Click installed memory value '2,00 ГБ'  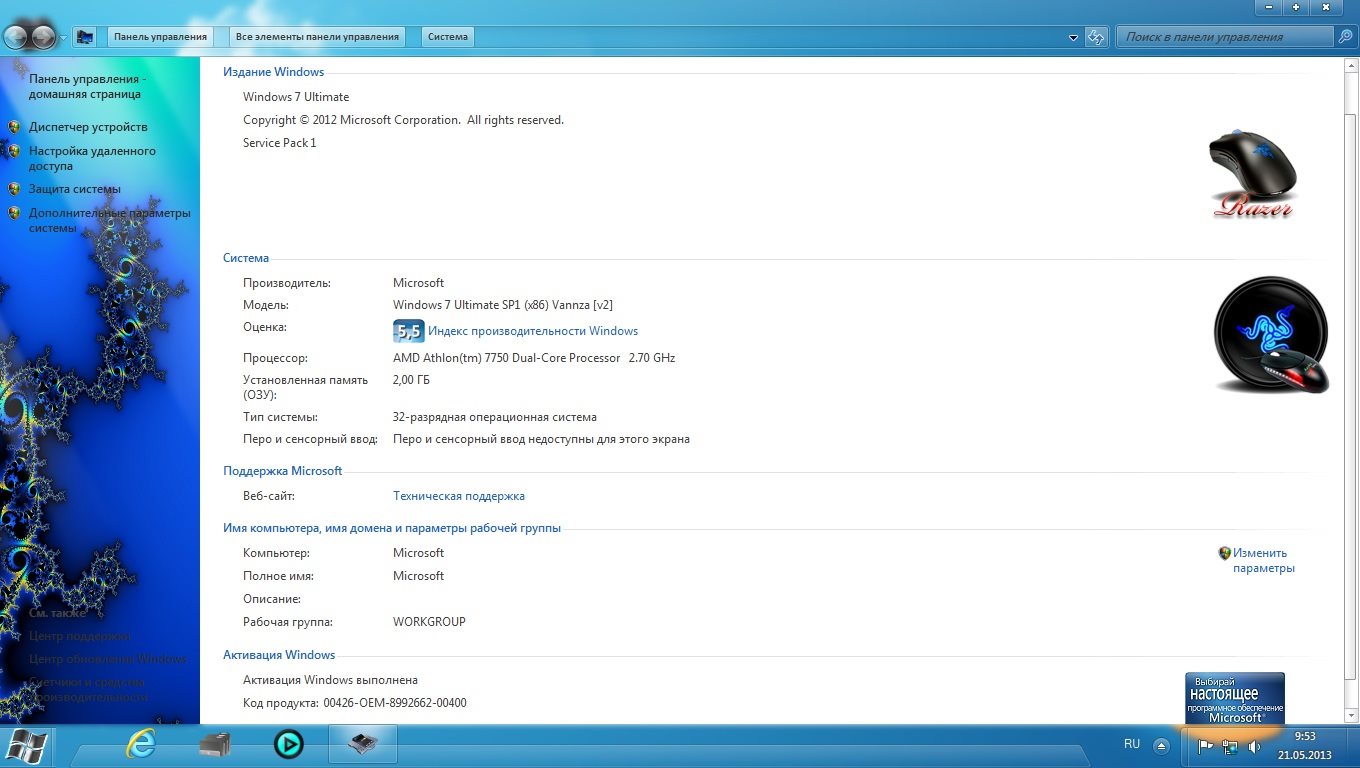(x=411, y=380)
